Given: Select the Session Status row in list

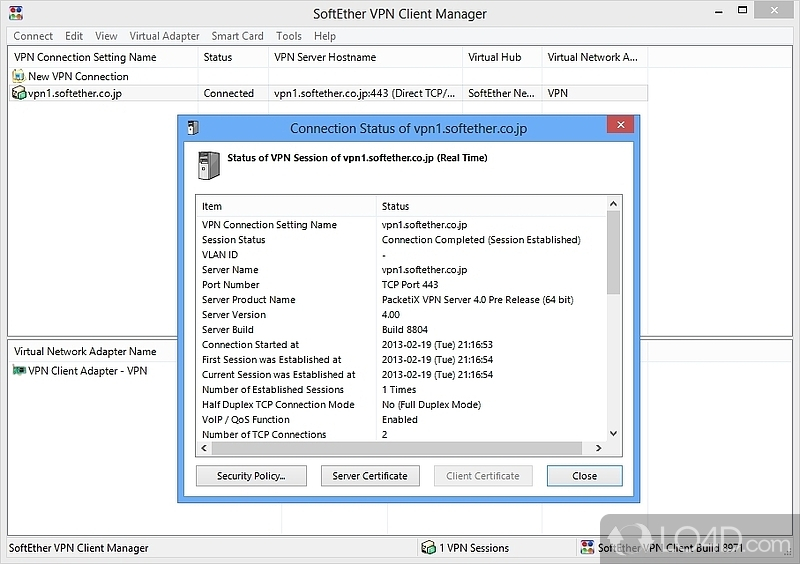Looking at the screenshot, I should [x=234, y=240].
